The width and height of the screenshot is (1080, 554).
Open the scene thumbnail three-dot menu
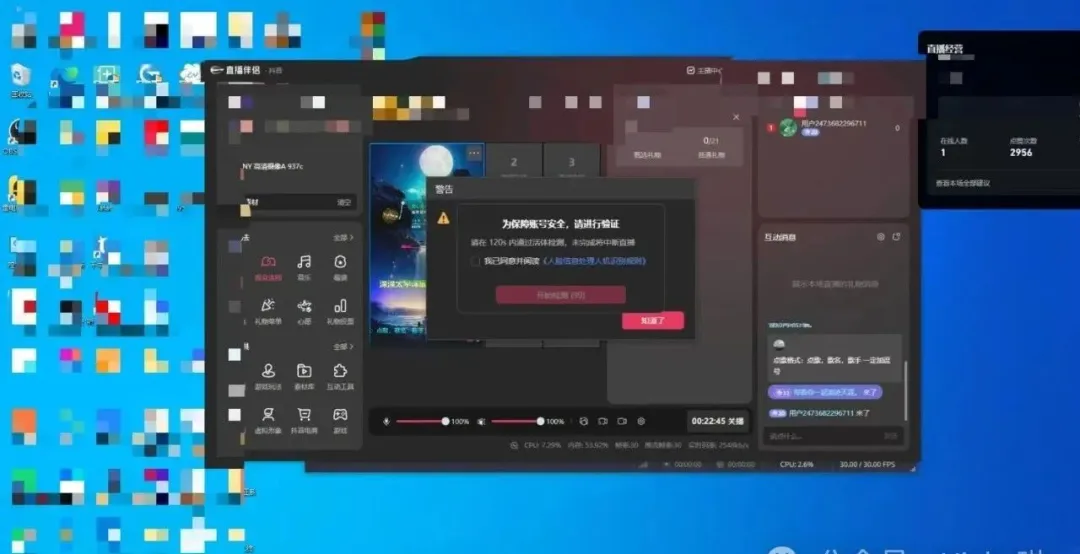[473, 153]
